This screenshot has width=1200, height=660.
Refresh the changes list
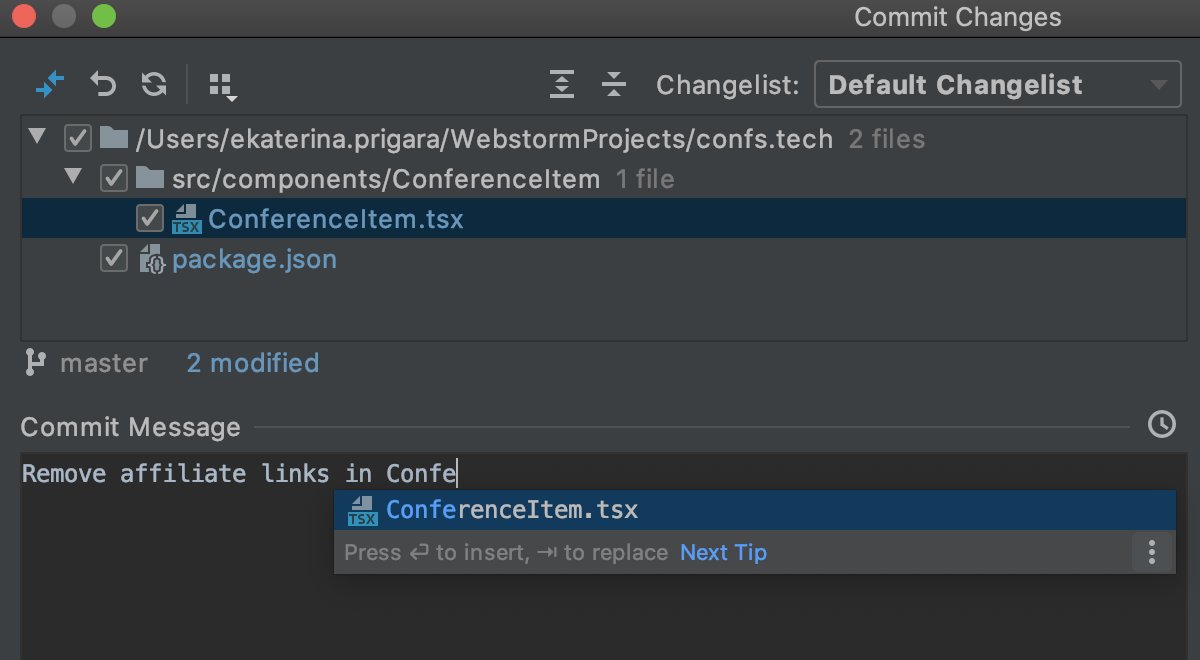click(154, 85)
